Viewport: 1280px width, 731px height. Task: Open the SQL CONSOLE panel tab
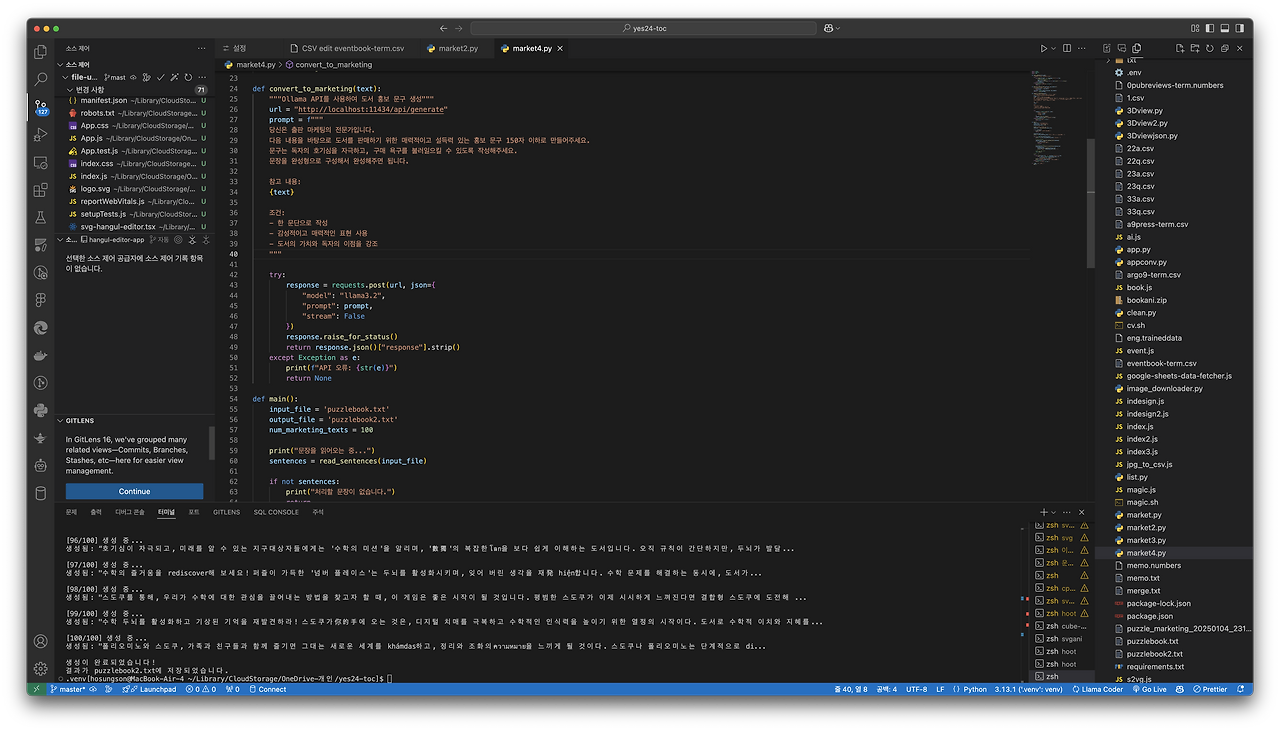[276, 512]
